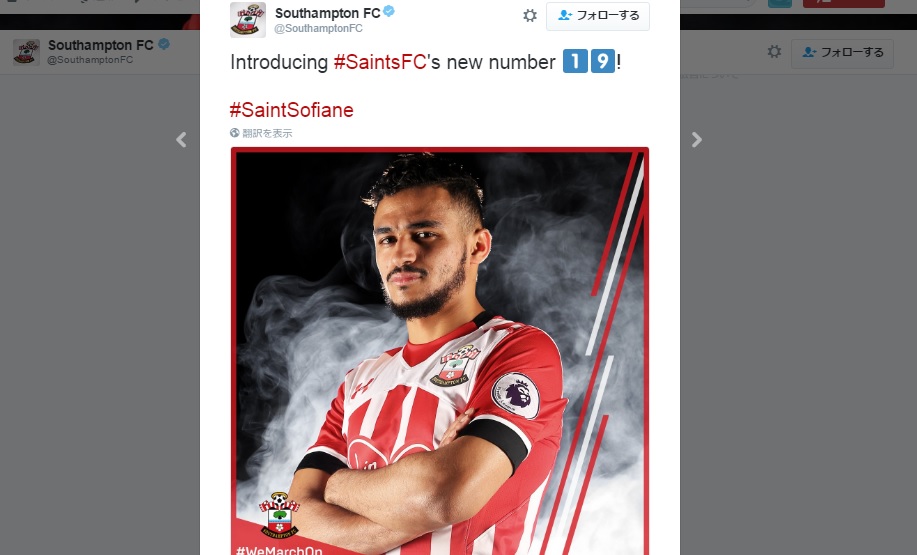Open the #SaintSofiane hashtag

point(291,110)
